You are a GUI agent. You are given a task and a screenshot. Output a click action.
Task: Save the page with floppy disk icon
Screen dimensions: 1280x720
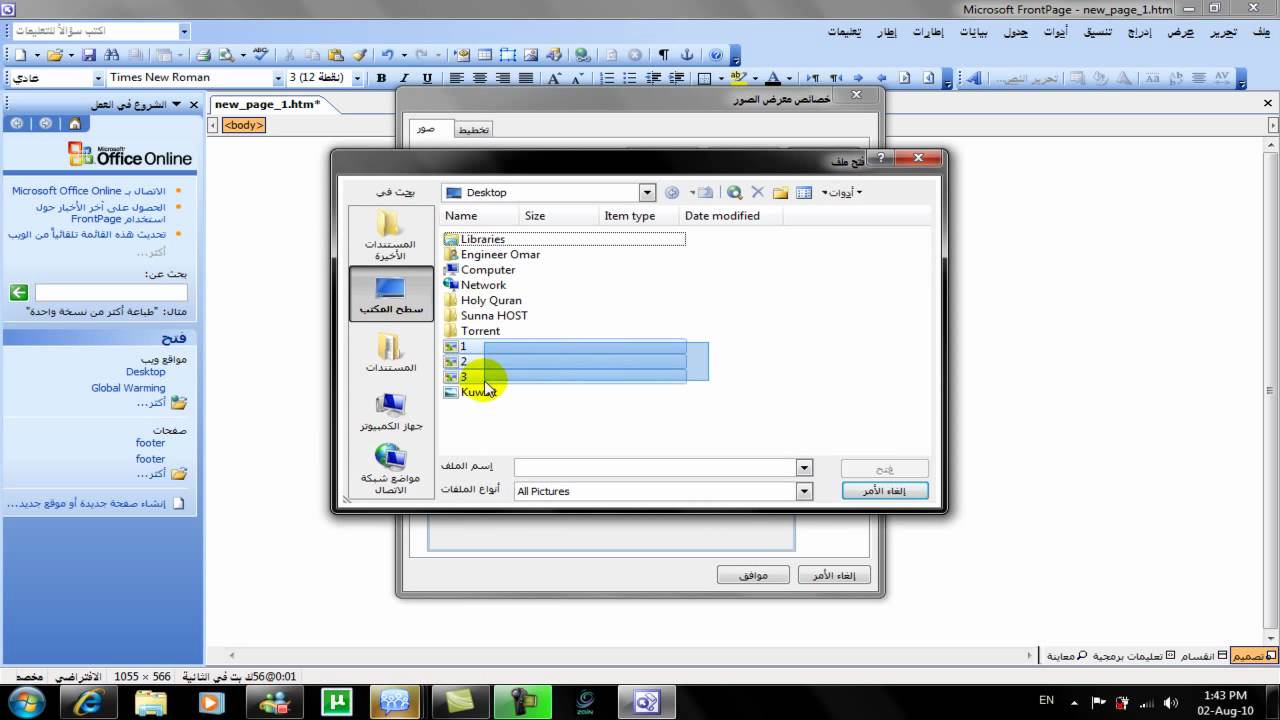tap(88, 55)
